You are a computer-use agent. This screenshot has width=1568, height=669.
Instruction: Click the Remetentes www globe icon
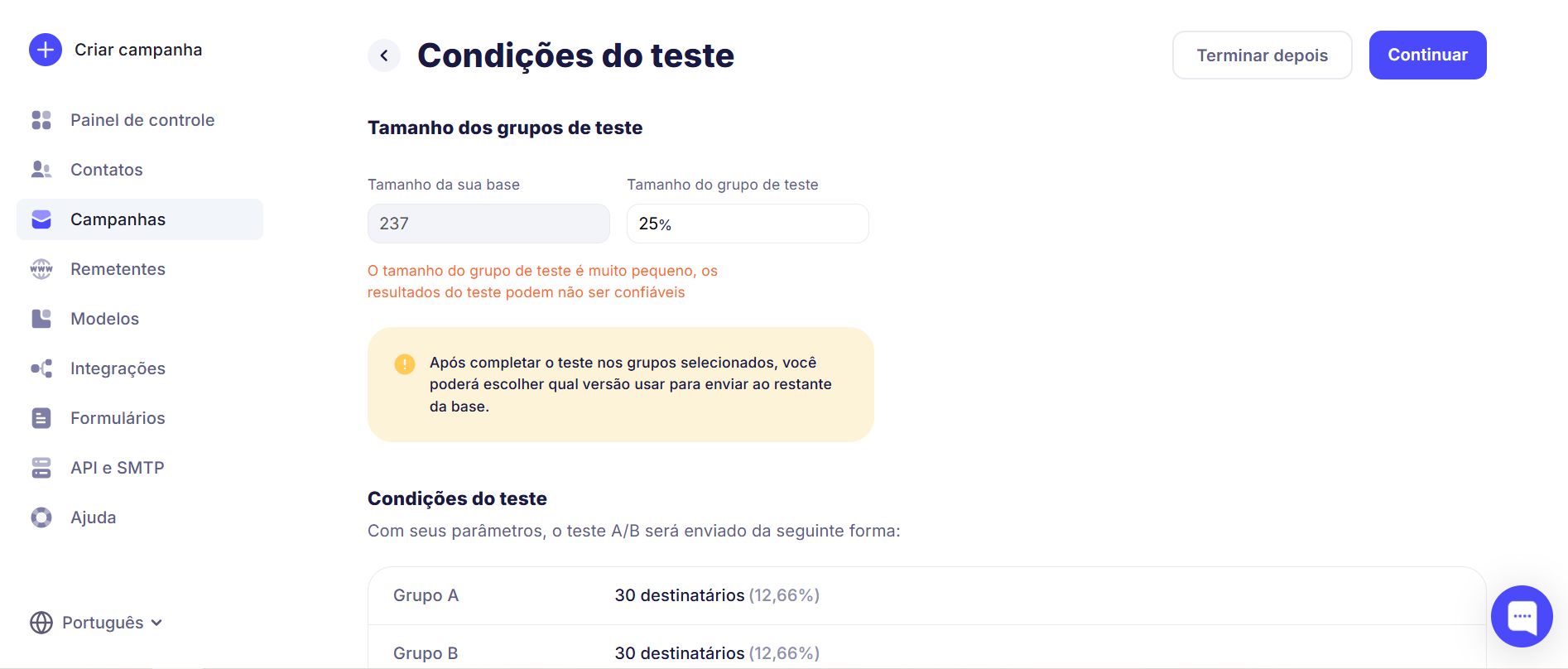coord(41,269)
